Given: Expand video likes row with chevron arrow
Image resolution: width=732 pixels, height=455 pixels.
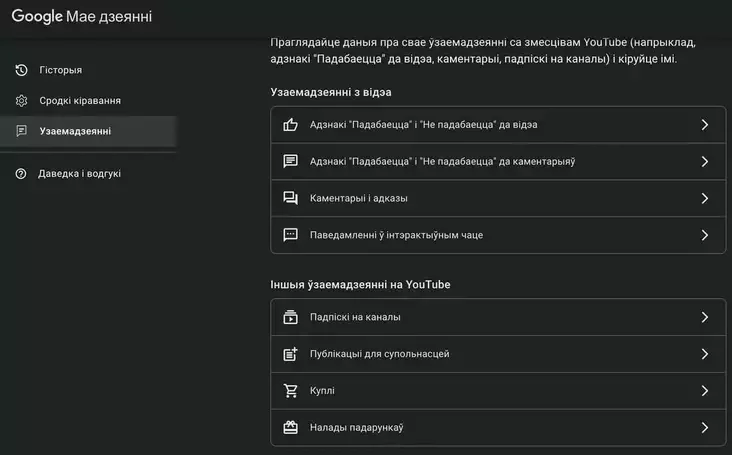Looking at the screenshot, I should click(x=704, y=125).
